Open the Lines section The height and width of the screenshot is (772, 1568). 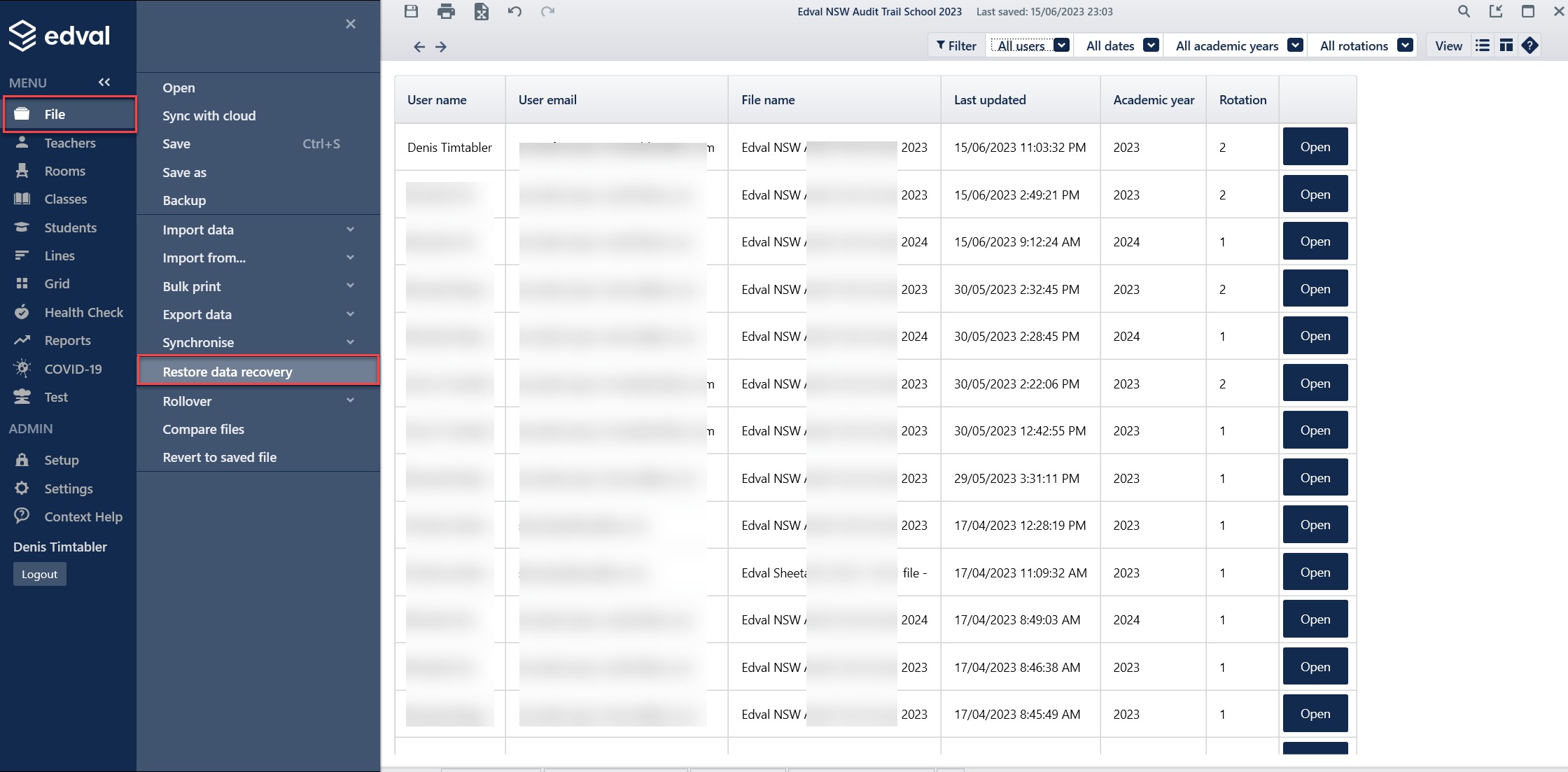[59, 255]
